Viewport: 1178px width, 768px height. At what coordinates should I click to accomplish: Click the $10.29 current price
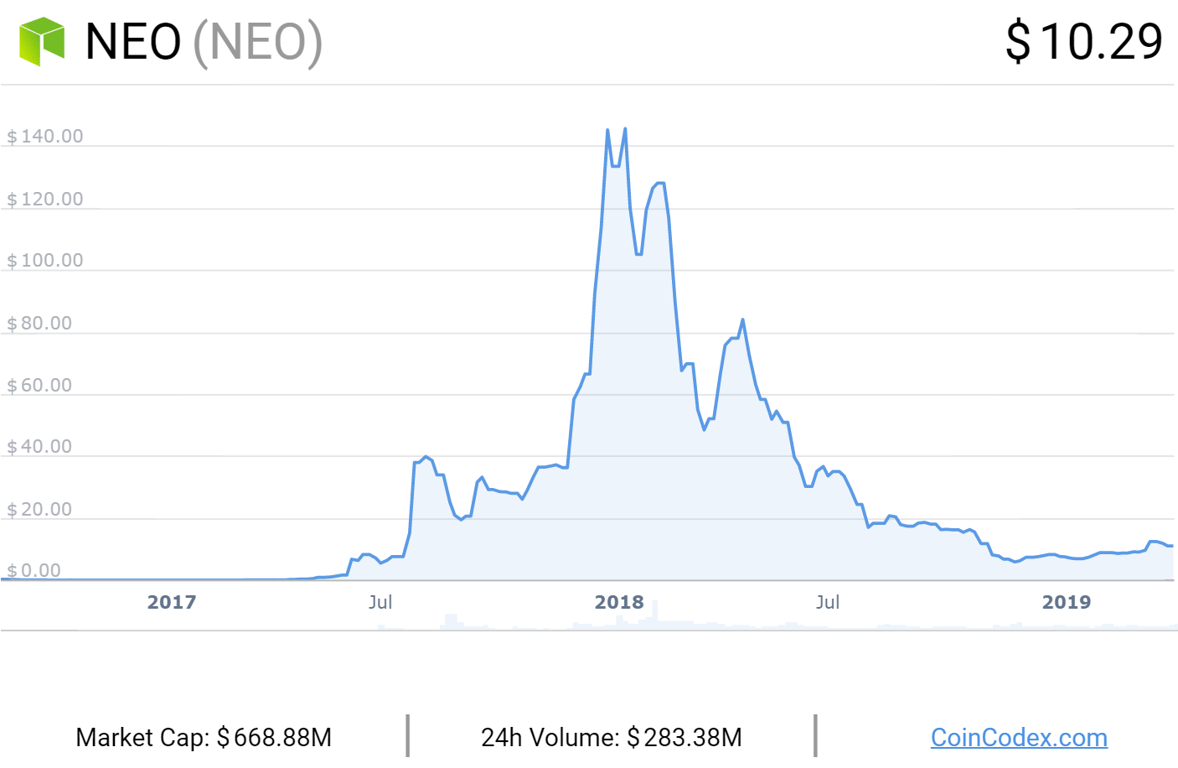(x=1084, y=41)
